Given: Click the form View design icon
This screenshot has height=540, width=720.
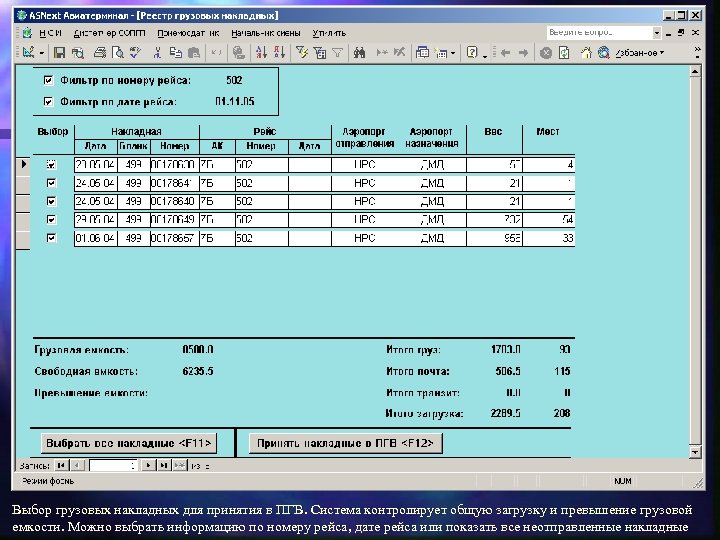Looking at the screenshot, I should 28,53.
